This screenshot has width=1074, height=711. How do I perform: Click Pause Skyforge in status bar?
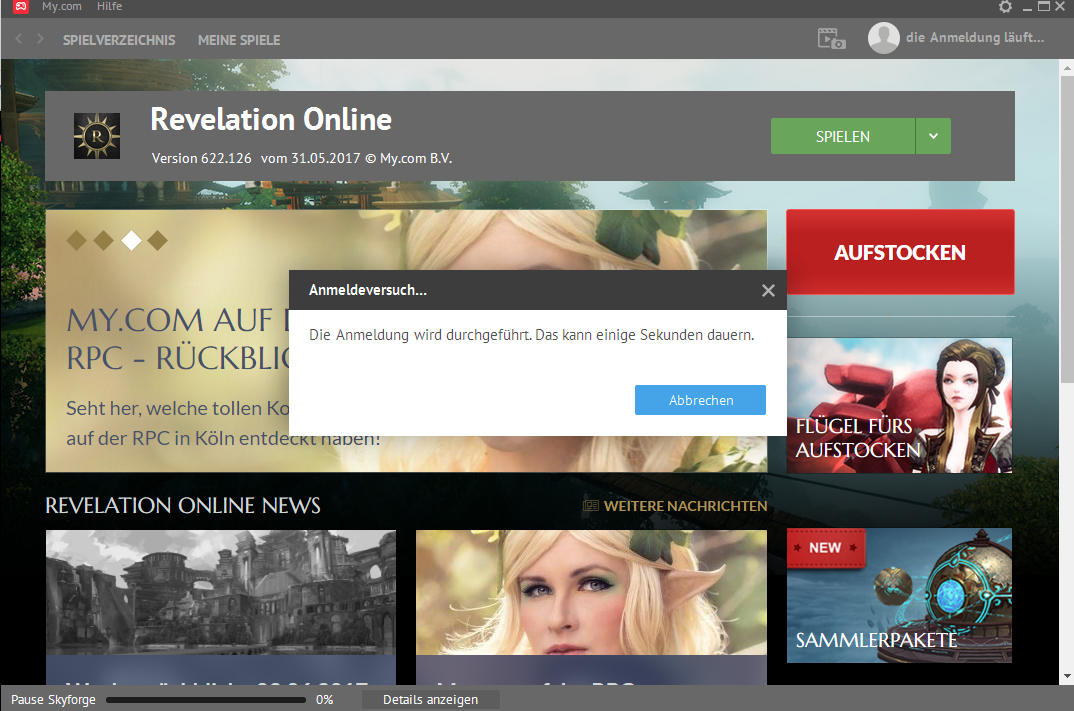[53, 699]
